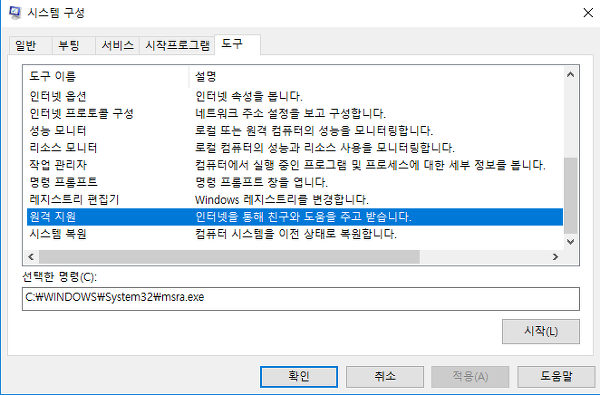Click the horizontal scrollbar right arrow

click(555, 257)
